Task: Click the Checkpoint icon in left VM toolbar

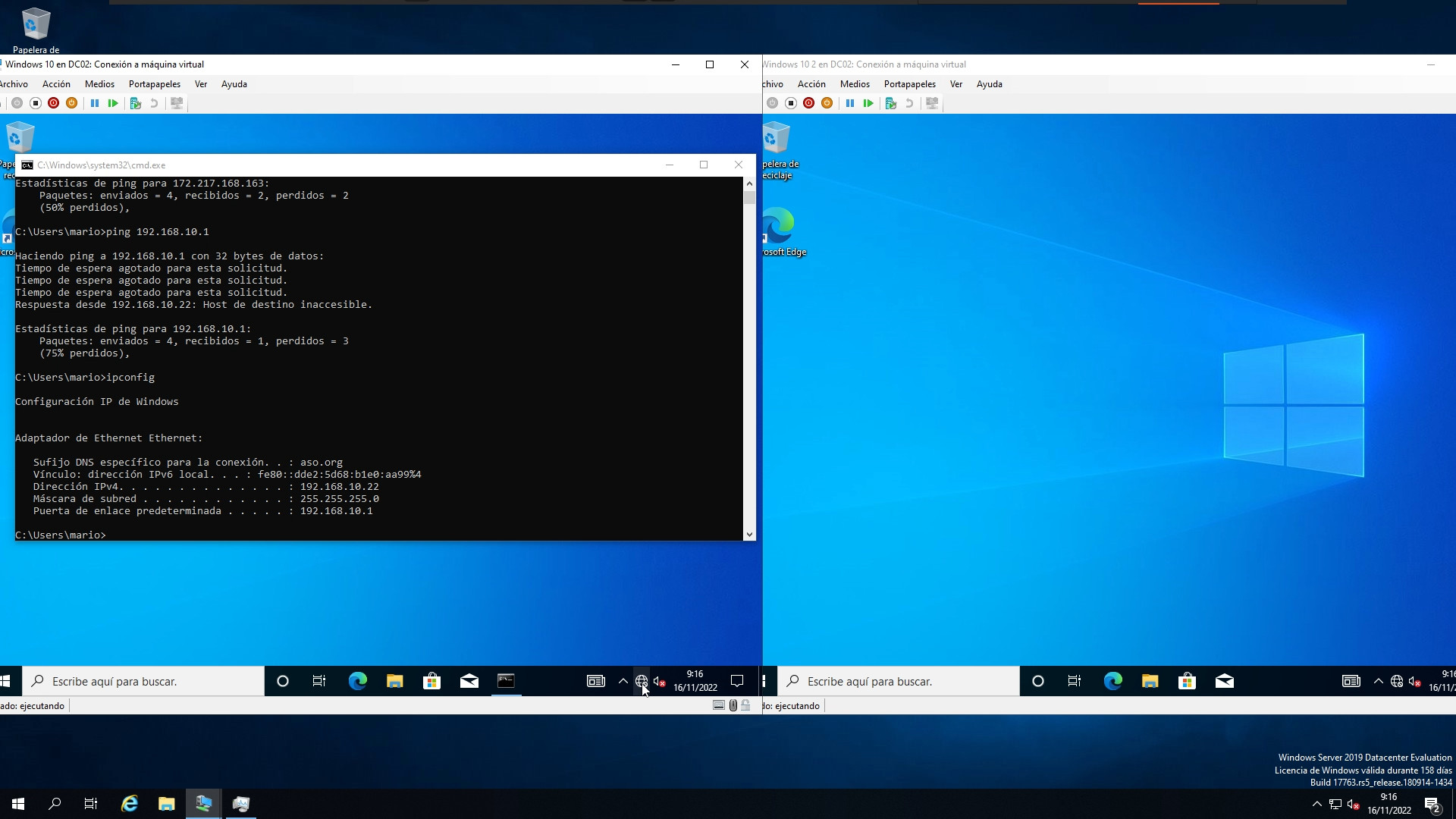Action: point(136,103)
